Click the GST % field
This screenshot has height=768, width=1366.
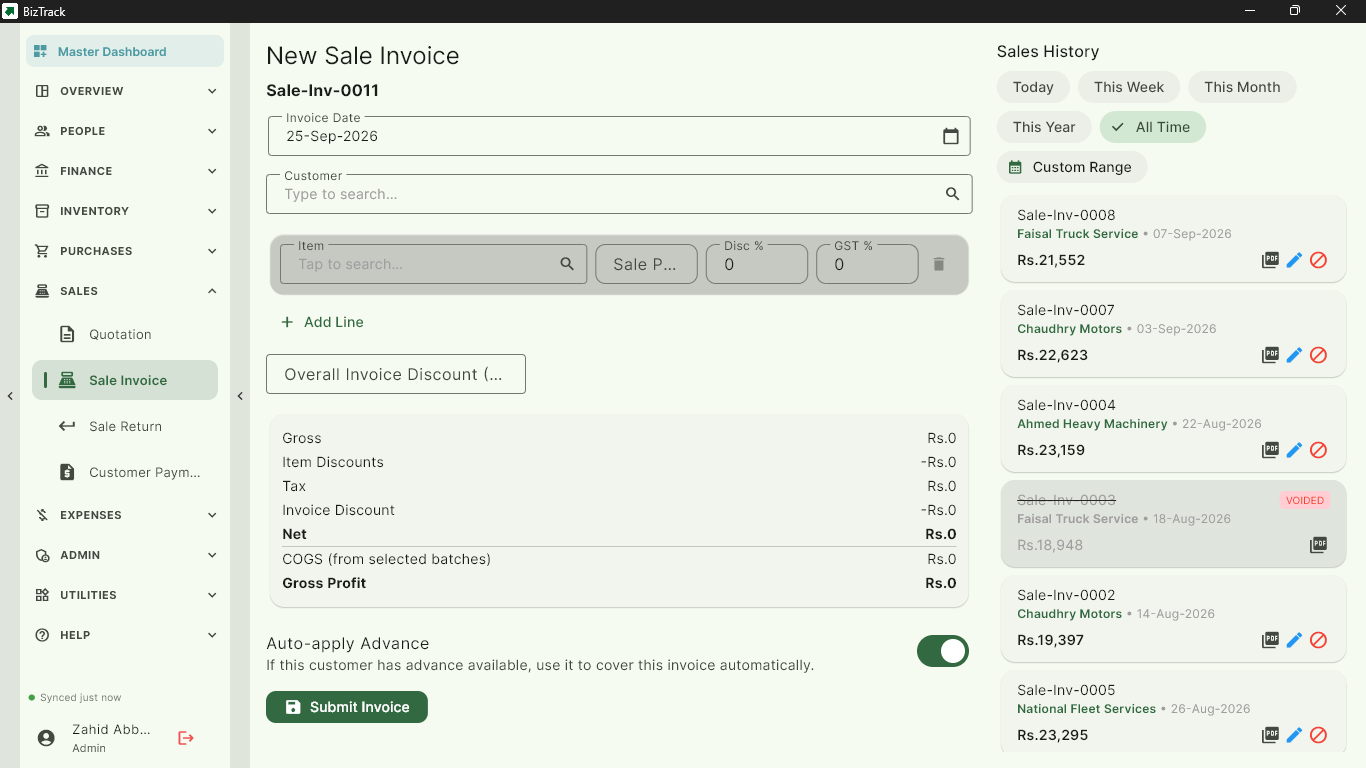(x=867, y=264)
